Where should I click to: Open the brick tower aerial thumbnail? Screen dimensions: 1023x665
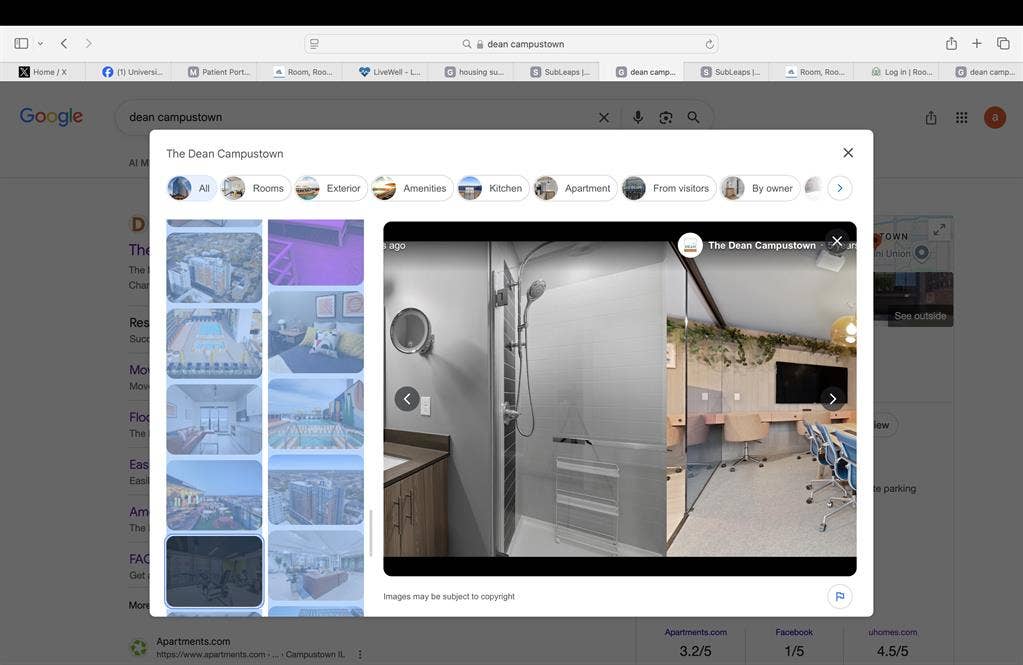point(316,489)
